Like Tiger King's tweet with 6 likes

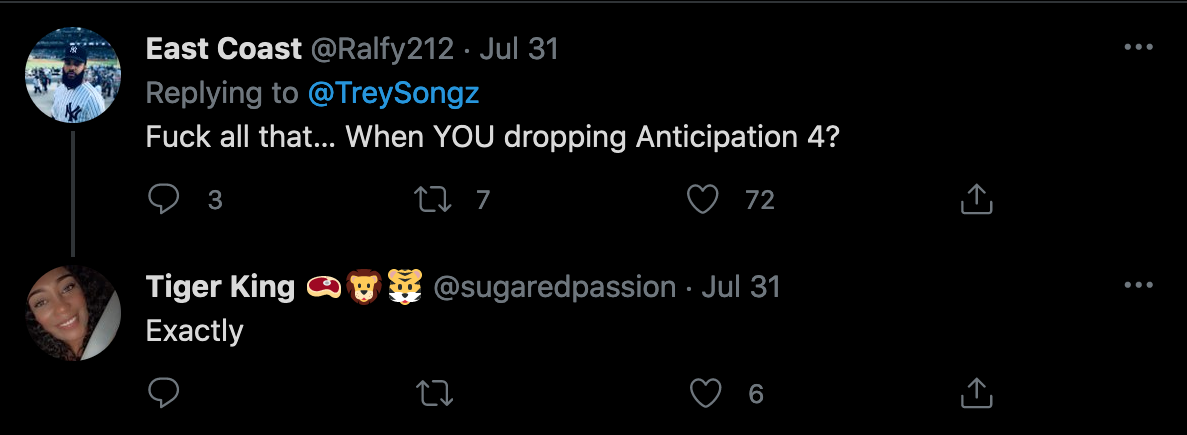(706, 394)
